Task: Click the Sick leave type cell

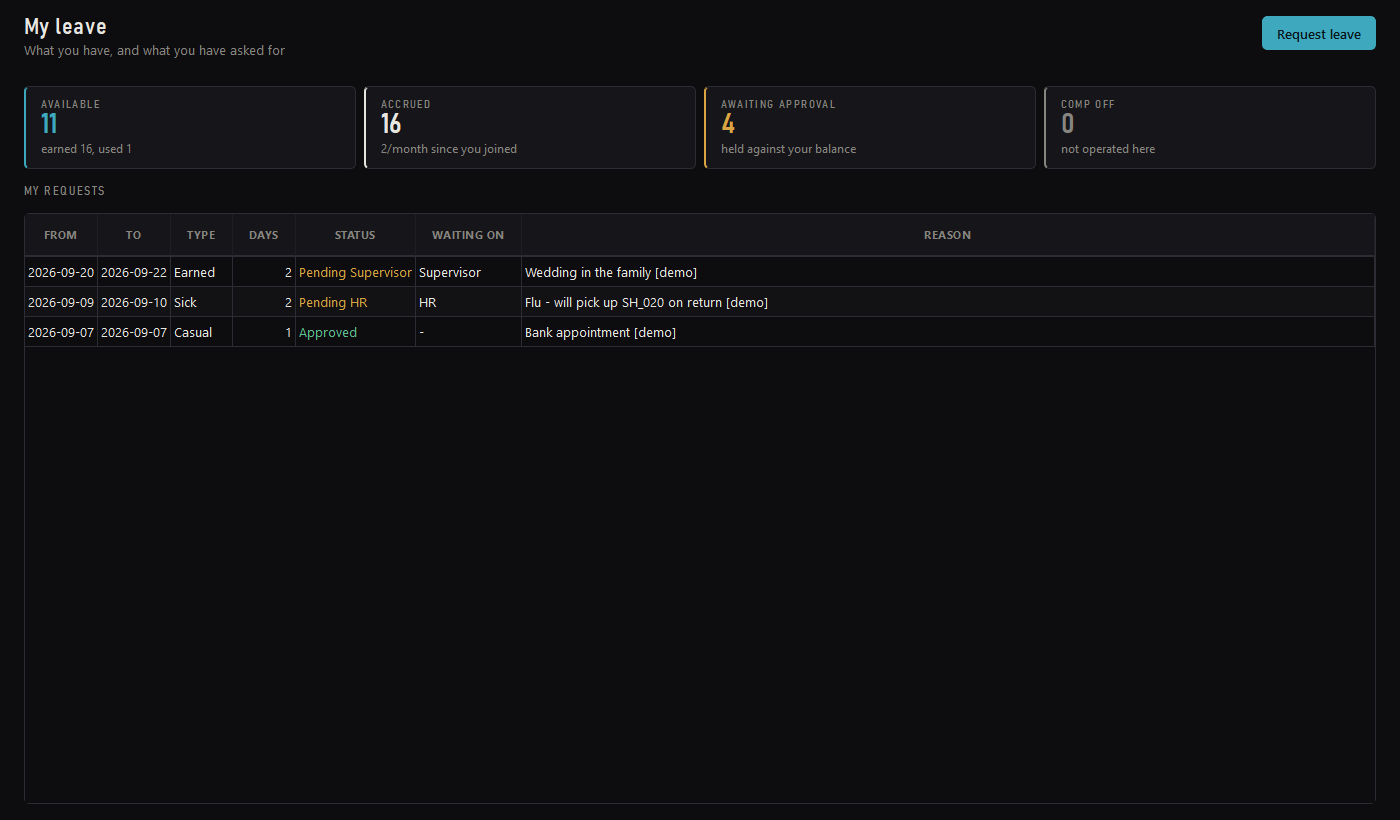Action: pyautogui.click(x=201, y=302)
